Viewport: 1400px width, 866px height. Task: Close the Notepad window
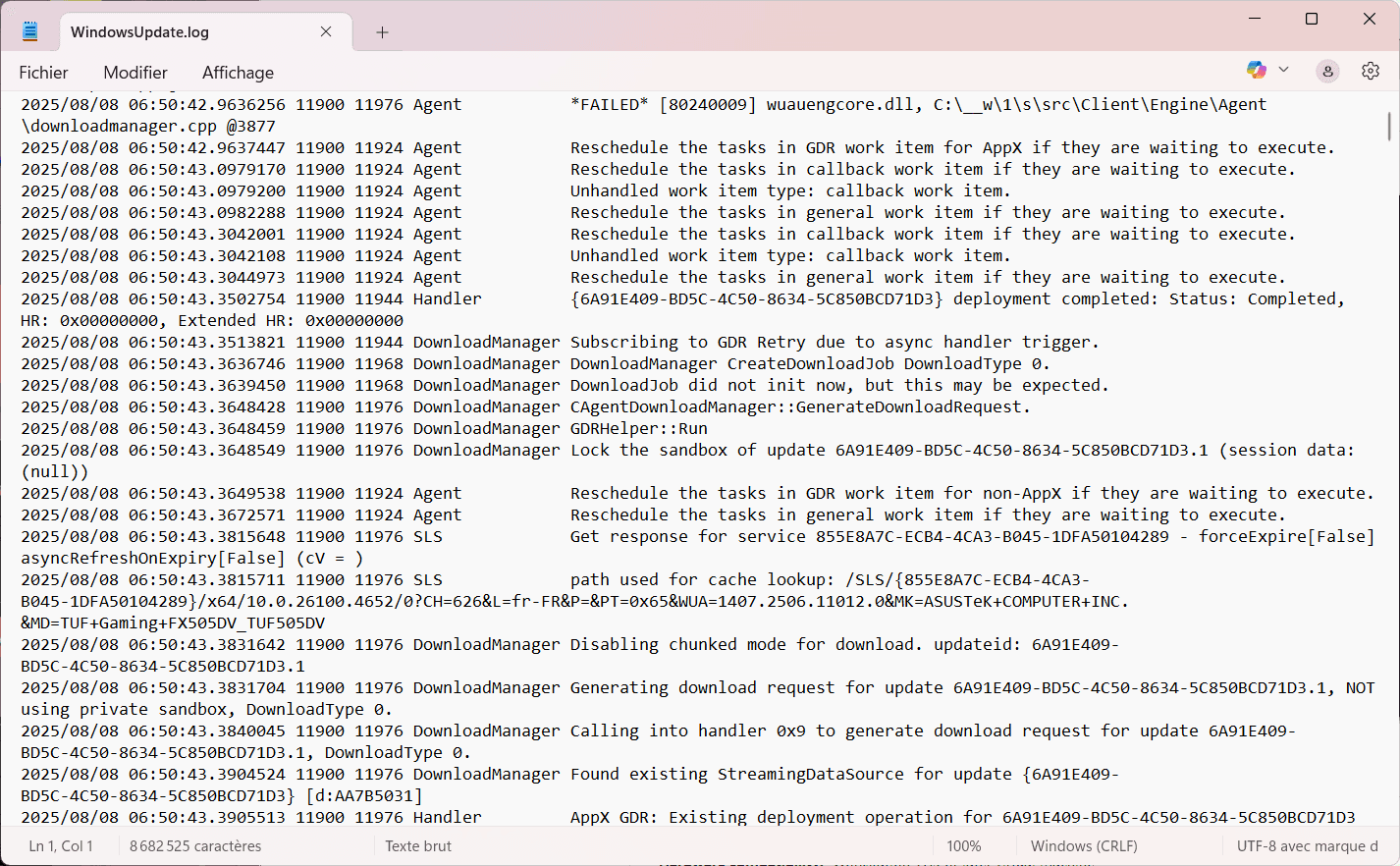pos(1370,19)
